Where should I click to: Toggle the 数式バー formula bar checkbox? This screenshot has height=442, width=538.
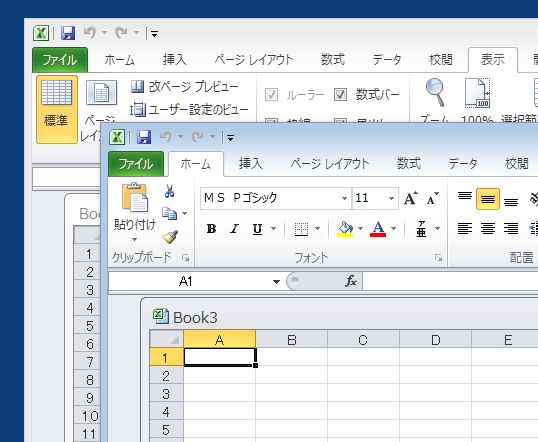[340, 94]
